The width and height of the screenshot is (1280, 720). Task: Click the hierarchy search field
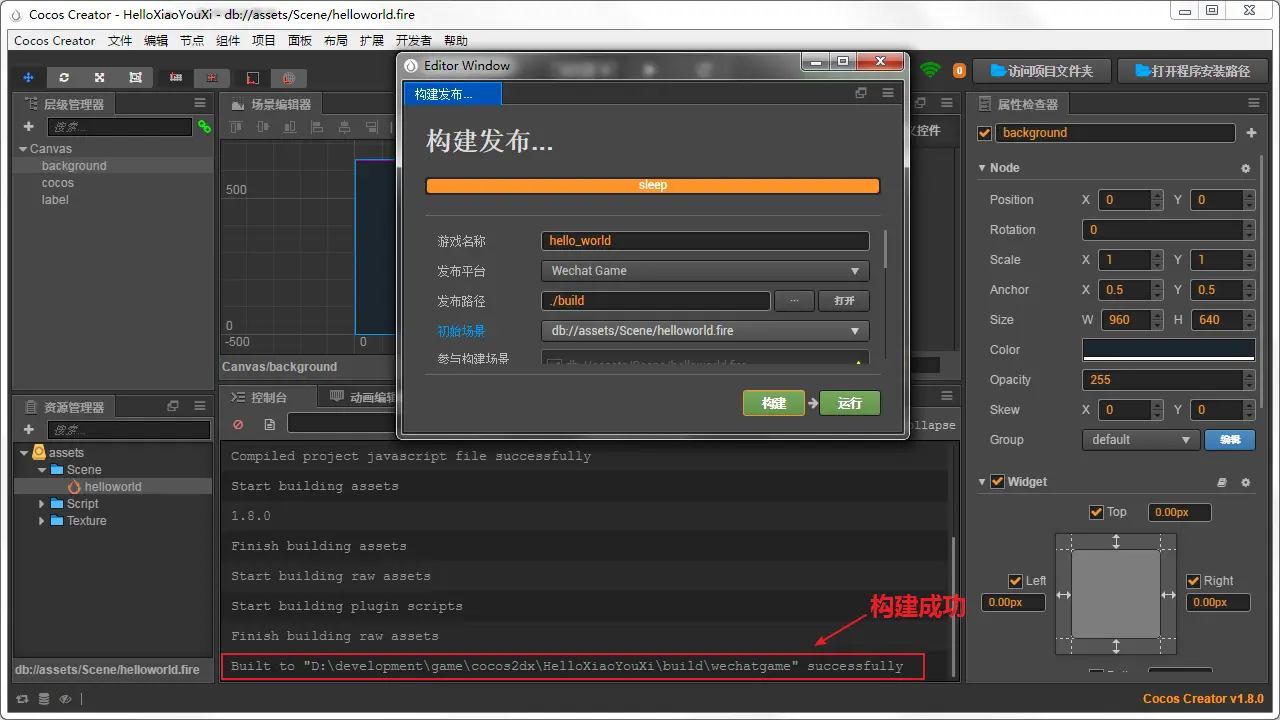click(x=119, y=127)
